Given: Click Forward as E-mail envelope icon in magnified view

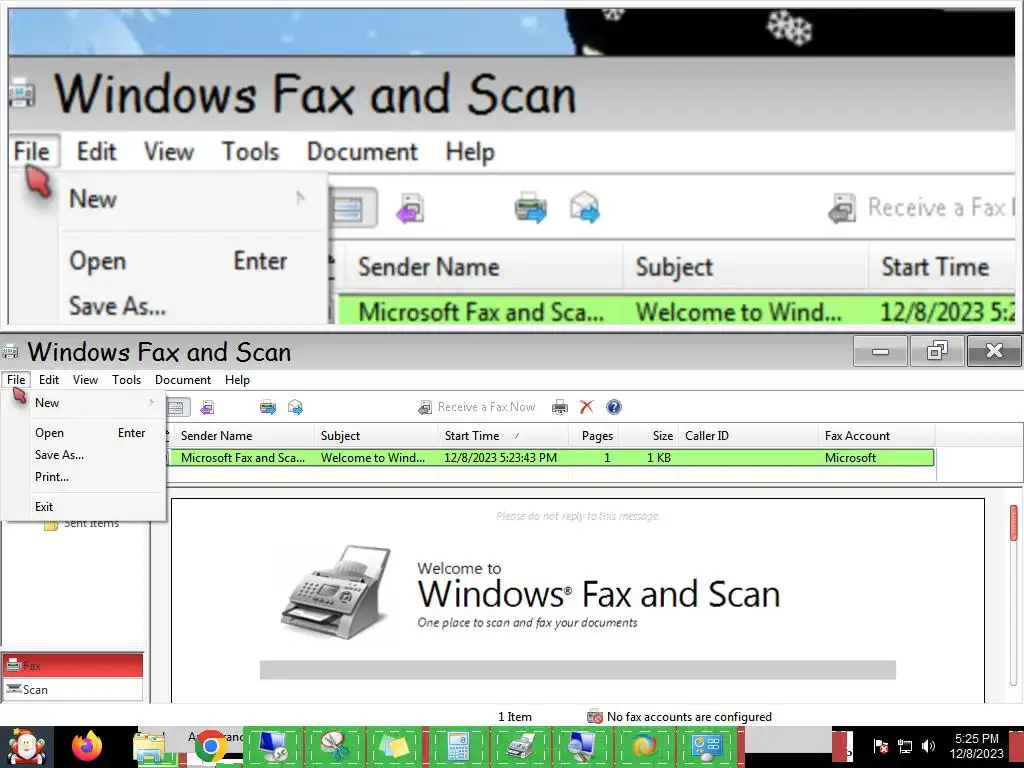Looking at the screenshot, I should 584,208.
